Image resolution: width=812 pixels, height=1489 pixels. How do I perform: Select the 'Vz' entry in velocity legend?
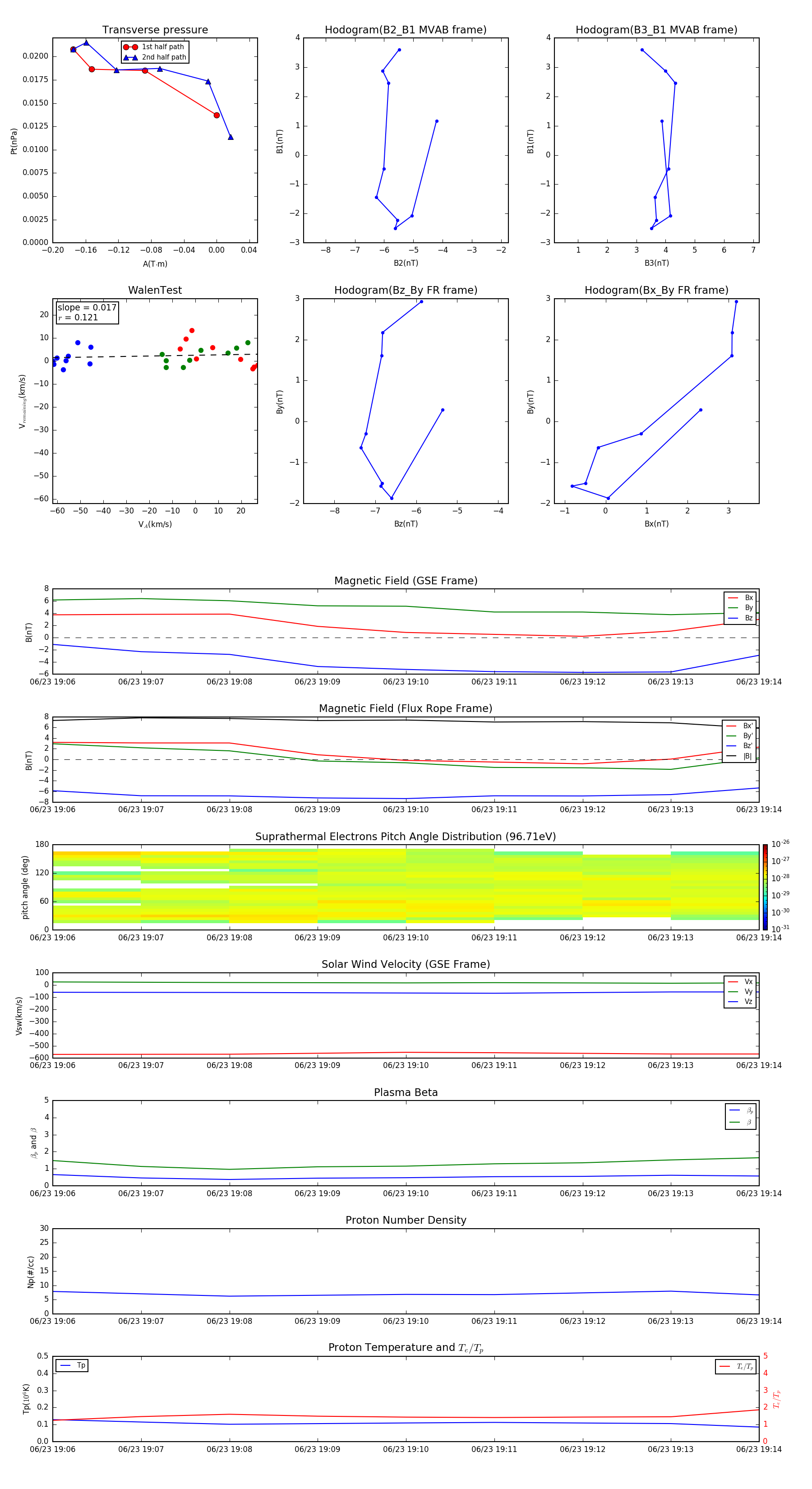(x=740, y=1001)
